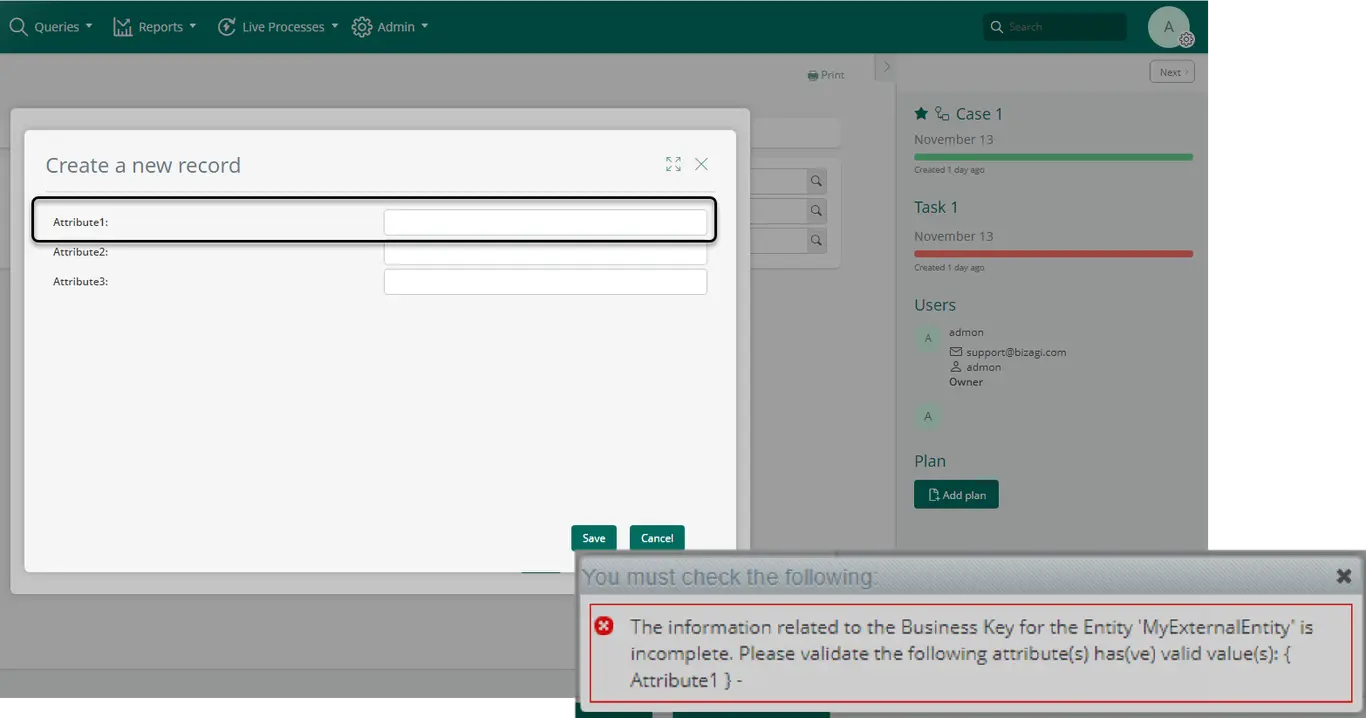Click the Print link
Viewport: 1366px width, 718px height.
826,75
